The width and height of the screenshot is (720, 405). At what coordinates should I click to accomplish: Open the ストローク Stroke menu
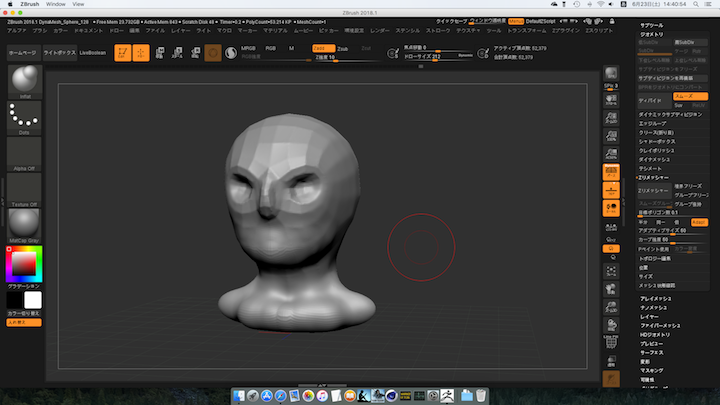438,31
